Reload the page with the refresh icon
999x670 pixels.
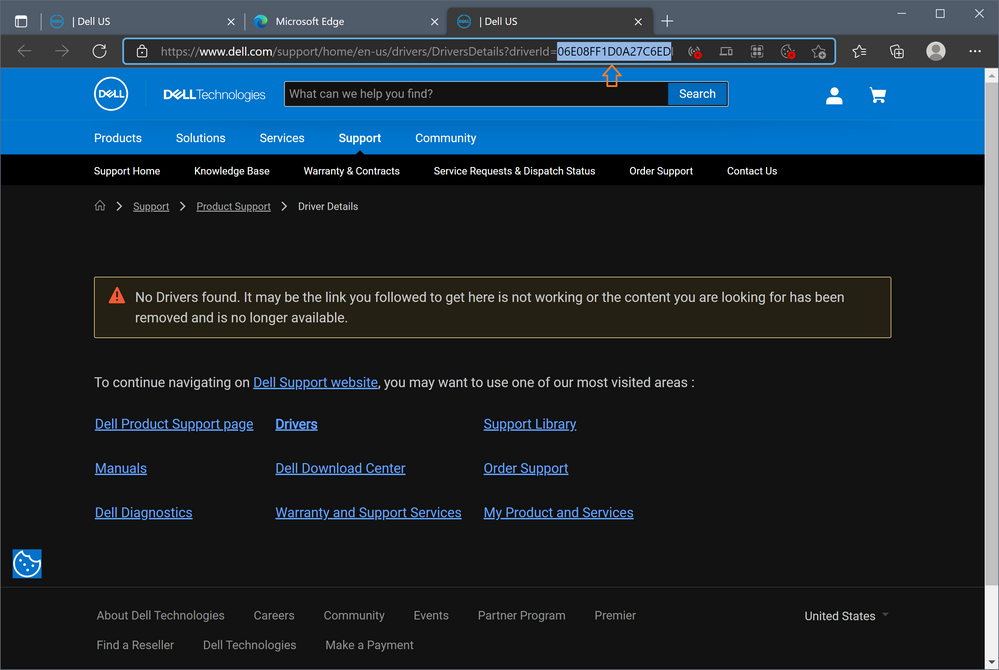[99, 51]
